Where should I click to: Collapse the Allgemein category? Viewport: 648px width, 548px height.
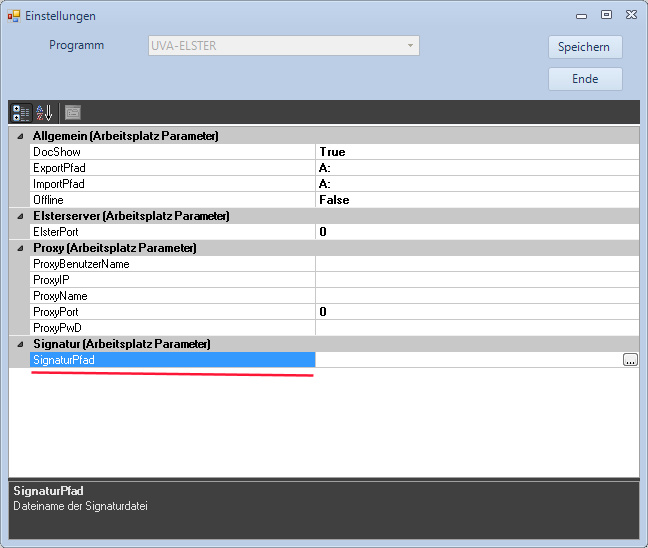click(20, 136)
